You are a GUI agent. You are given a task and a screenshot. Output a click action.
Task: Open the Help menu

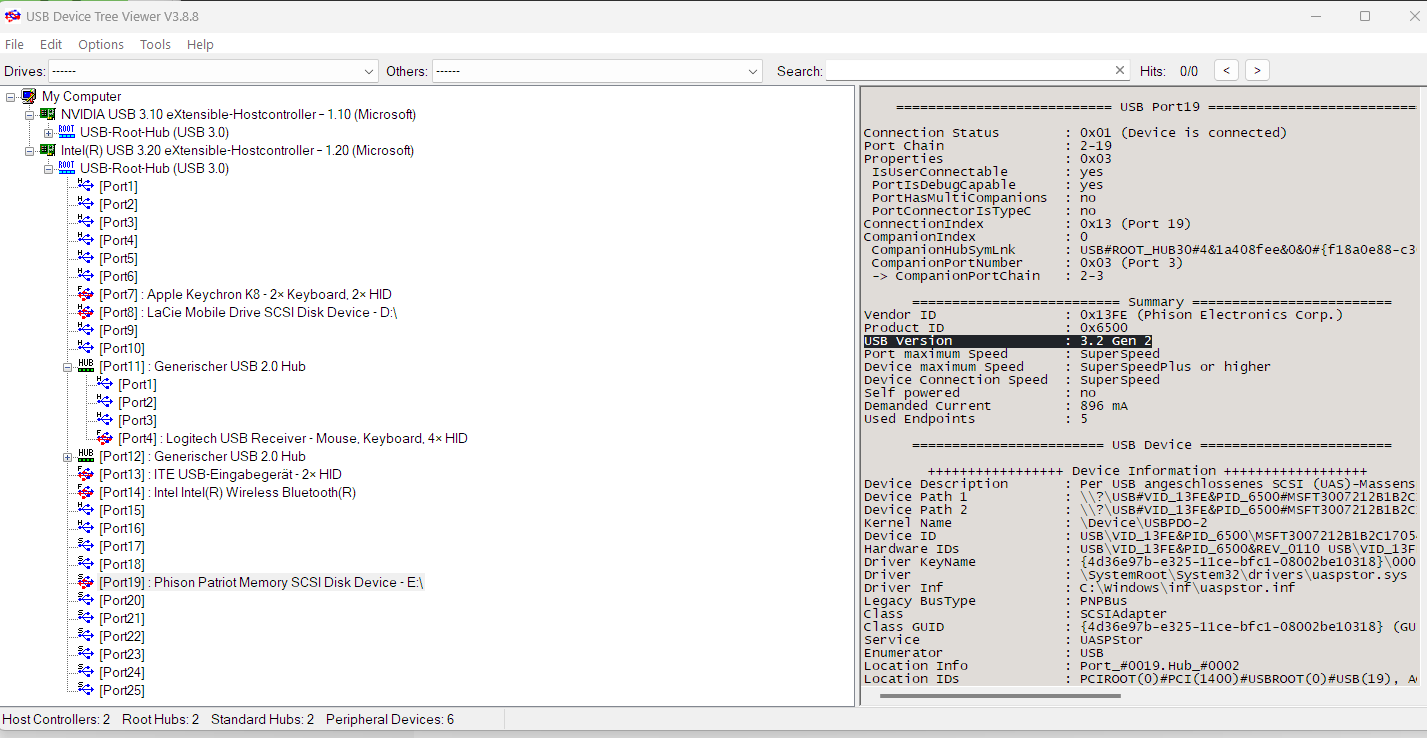(x=200, y=45)
